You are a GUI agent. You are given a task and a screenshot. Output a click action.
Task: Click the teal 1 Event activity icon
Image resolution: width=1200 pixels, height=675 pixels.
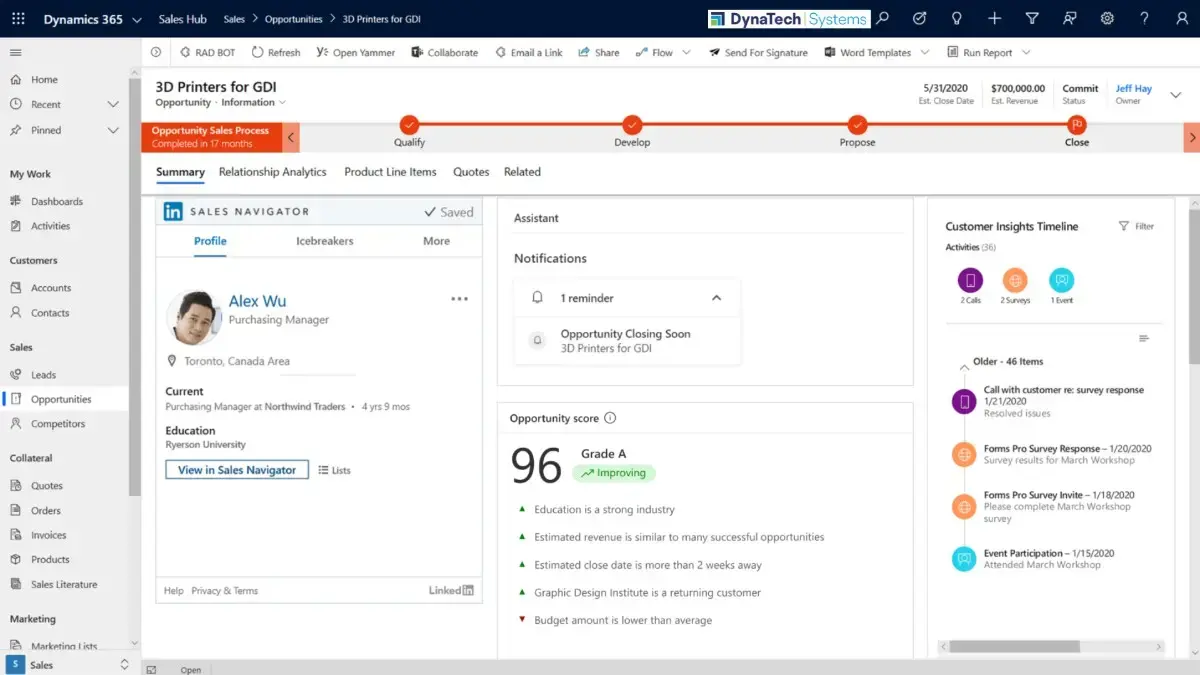(x=1061, y=280)
